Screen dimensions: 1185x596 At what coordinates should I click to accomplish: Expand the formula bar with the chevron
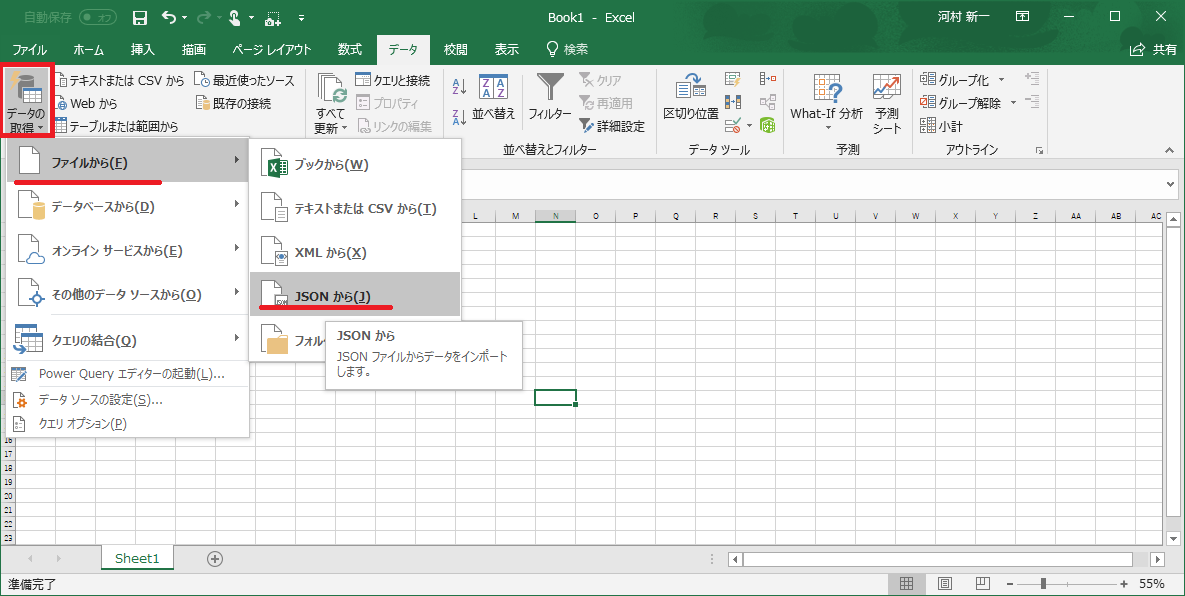[1171, 184]
